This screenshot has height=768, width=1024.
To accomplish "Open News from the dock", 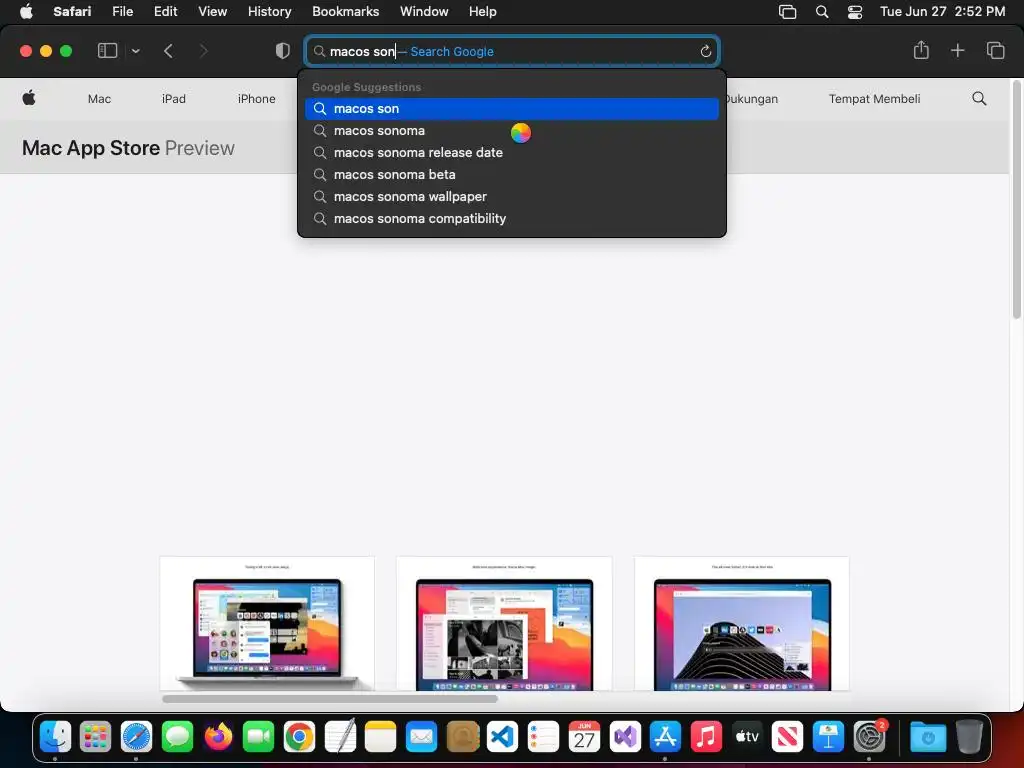I will click(x=788, y=737).
